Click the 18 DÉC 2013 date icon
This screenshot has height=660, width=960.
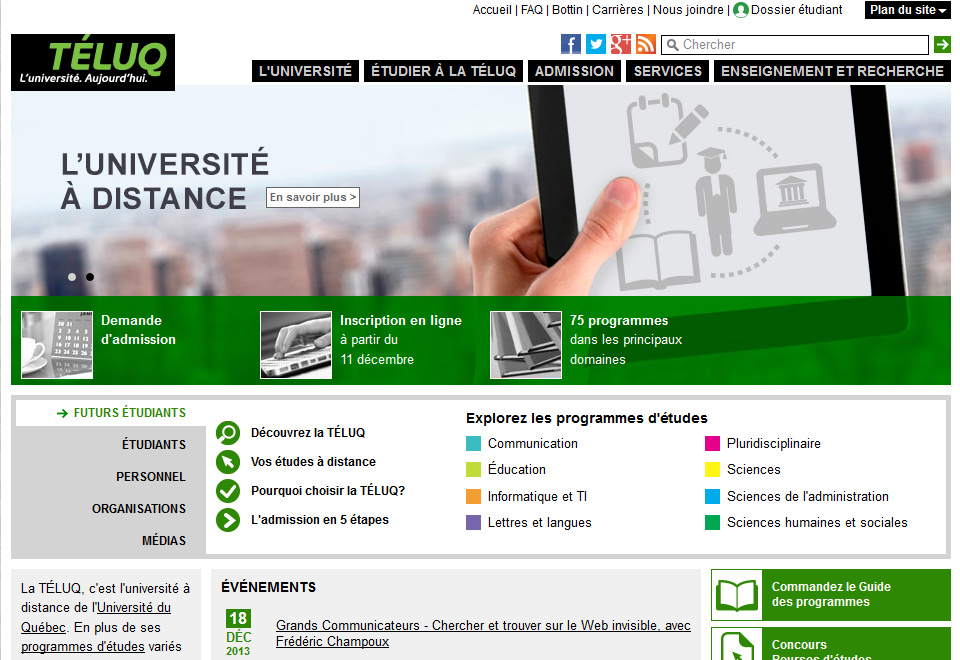click(x=238, y=633)
